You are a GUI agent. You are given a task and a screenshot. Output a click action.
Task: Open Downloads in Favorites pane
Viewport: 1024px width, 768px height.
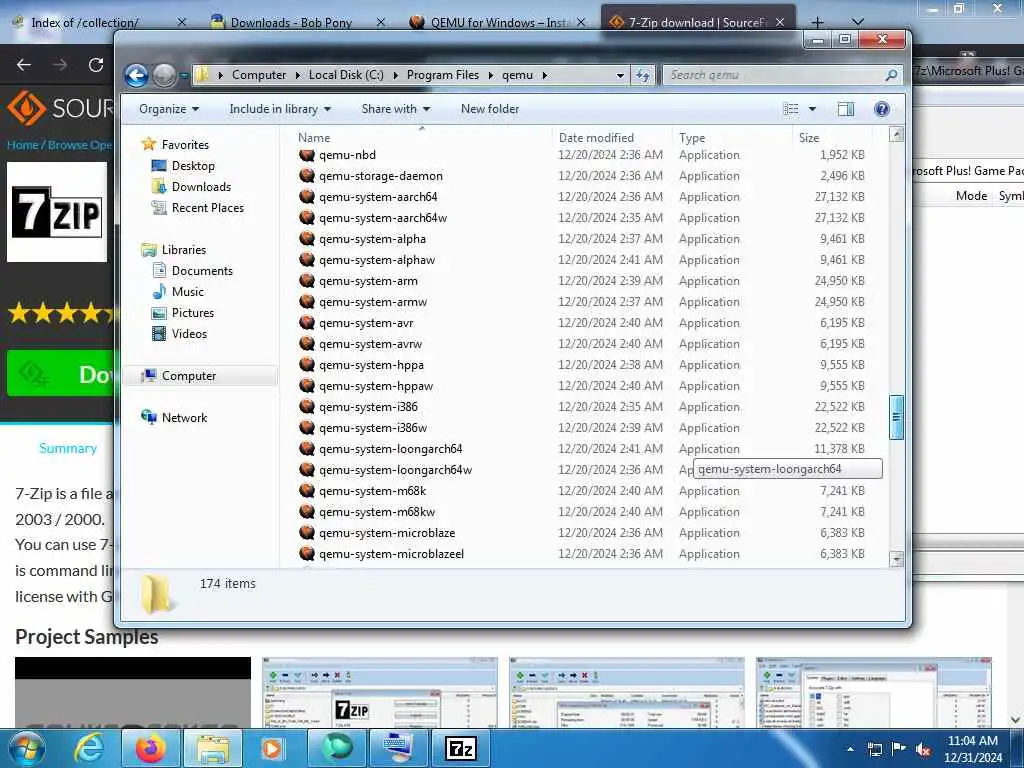tap(201, 187)
